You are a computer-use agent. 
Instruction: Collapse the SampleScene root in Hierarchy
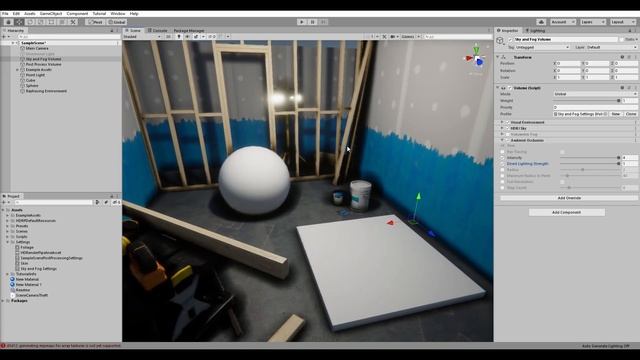[x=13, y=43]
